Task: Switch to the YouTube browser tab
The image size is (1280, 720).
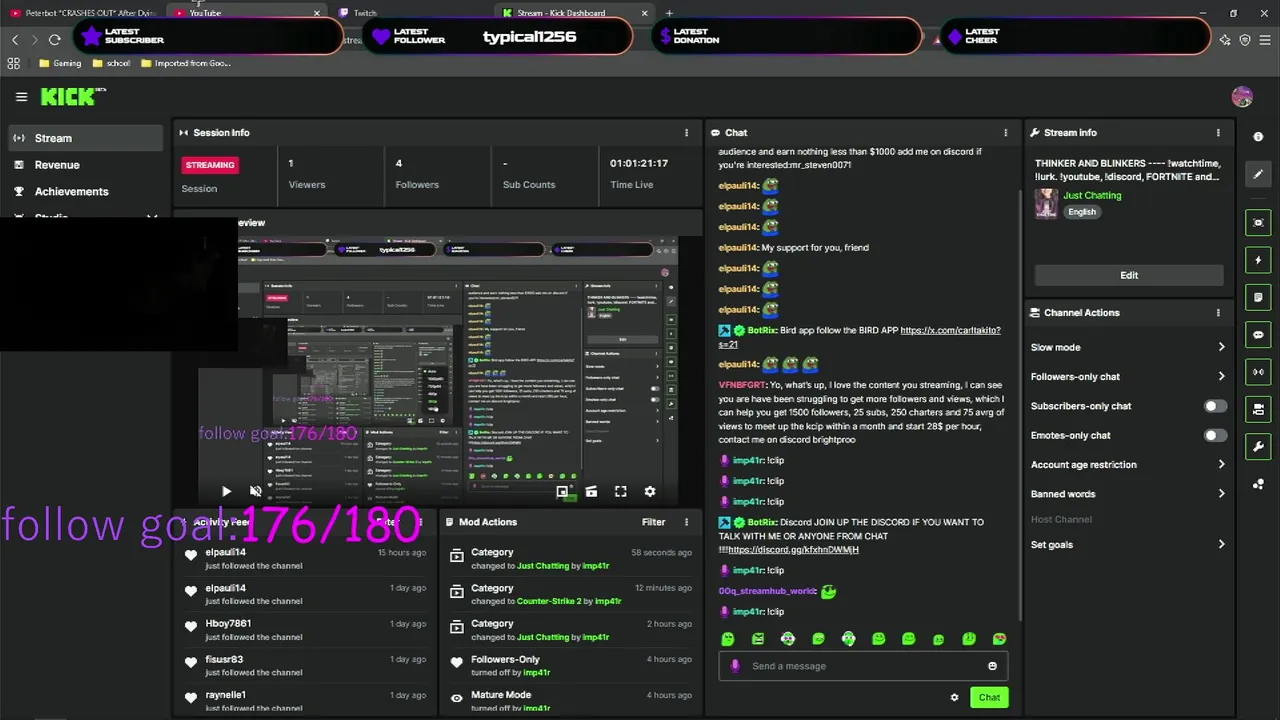Action: (x=245, y=13)
